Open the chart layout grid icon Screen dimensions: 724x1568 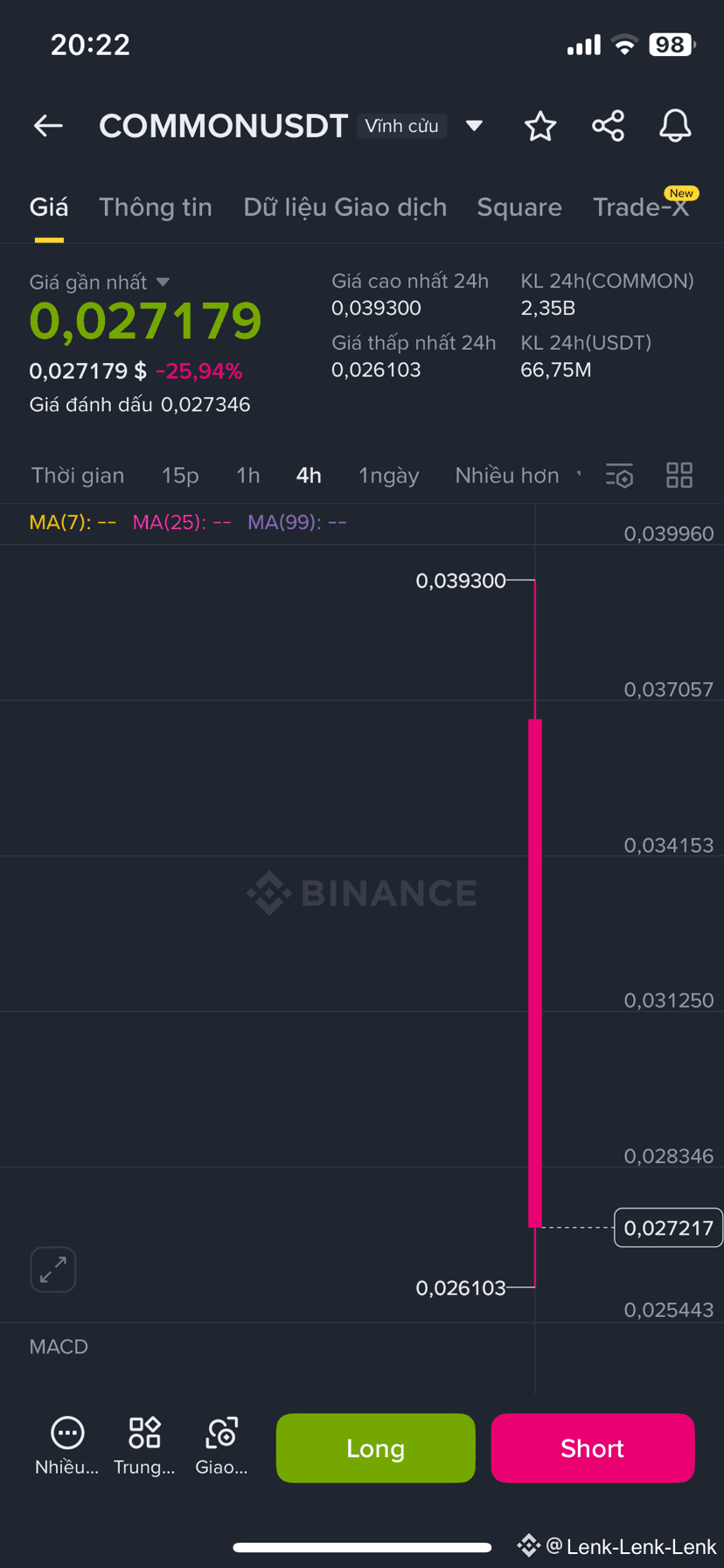(x=679, y=476)
